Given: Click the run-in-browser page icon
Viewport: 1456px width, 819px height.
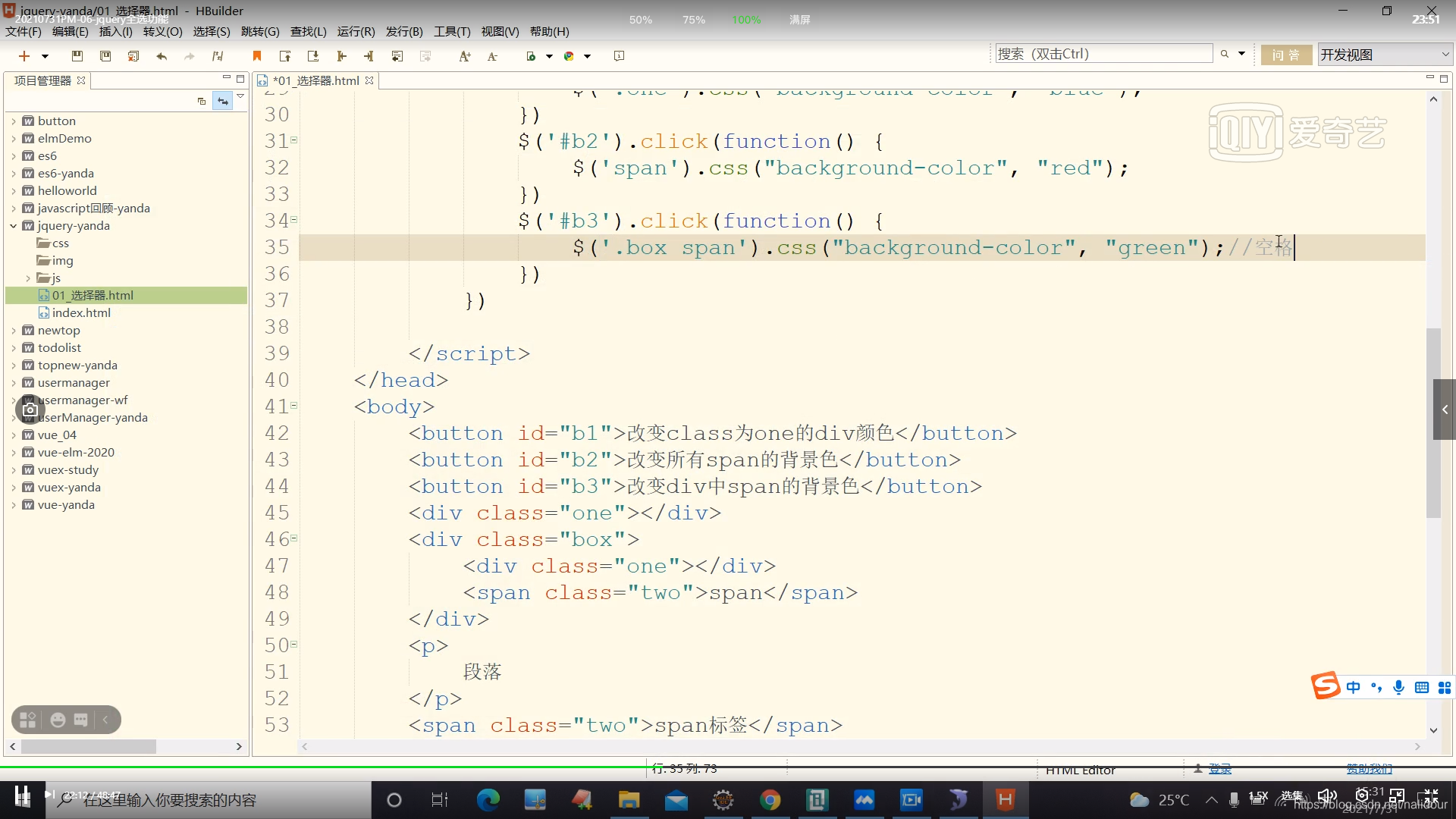Looking at the screenshot, I should click(x=531, y=56).
